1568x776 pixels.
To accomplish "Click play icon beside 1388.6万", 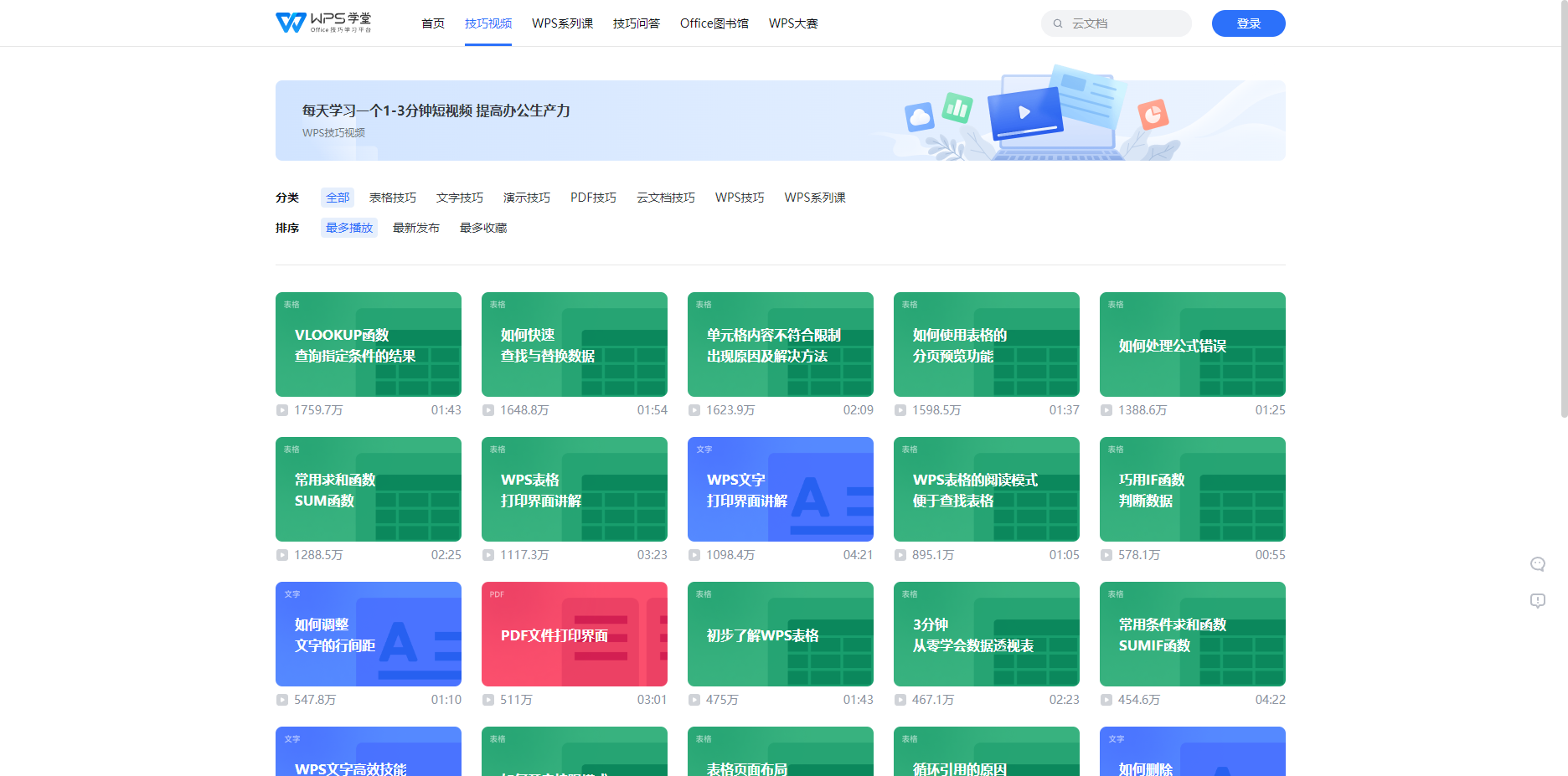I will [x=1106, y=410].
